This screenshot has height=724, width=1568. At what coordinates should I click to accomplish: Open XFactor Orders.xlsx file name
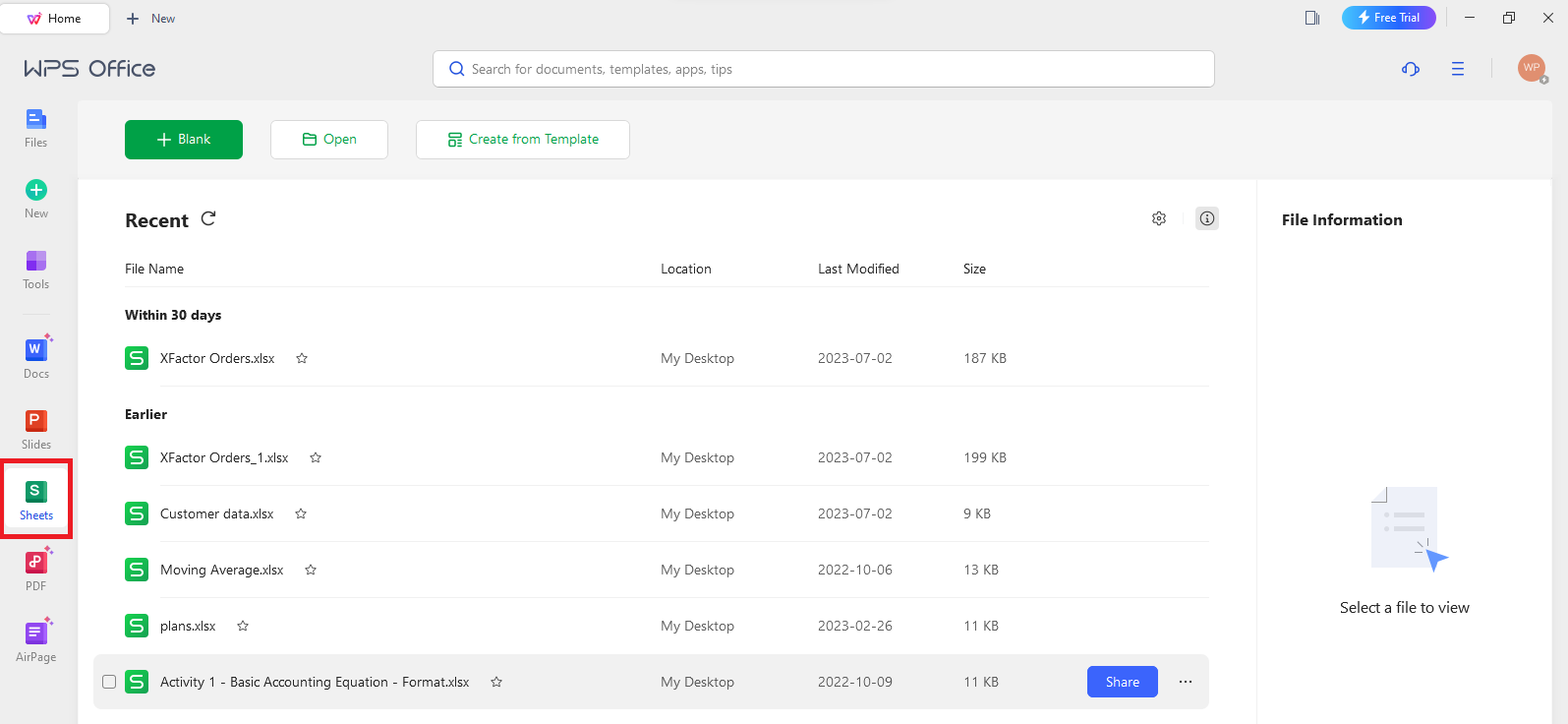(217, 358)
